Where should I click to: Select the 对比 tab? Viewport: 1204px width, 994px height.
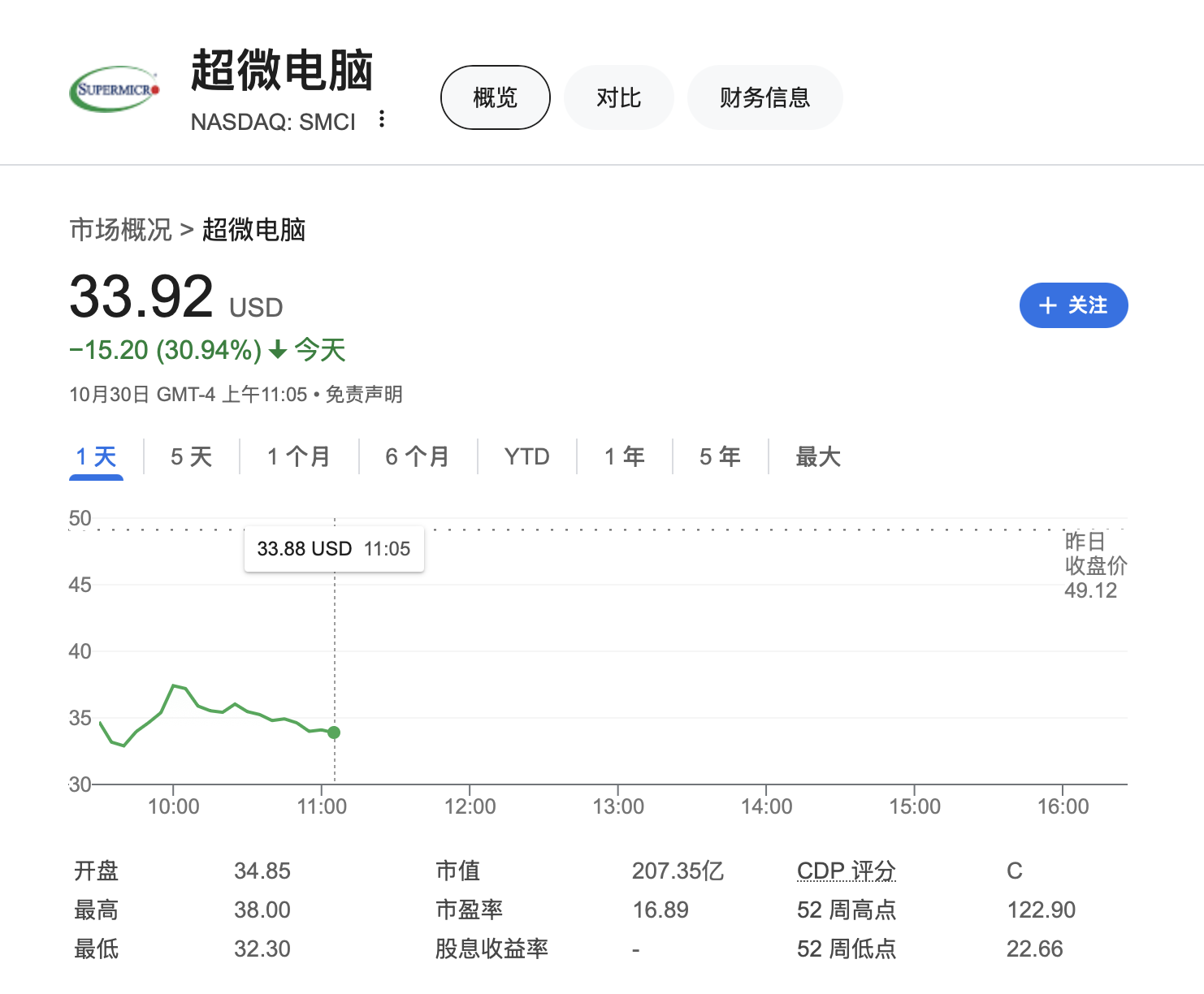pos(619,97)
